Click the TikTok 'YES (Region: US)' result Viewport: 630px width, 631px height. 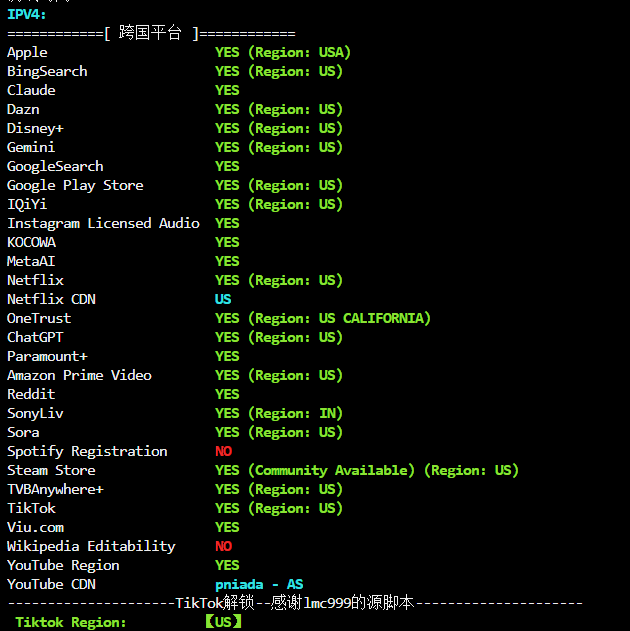[279, 509]
